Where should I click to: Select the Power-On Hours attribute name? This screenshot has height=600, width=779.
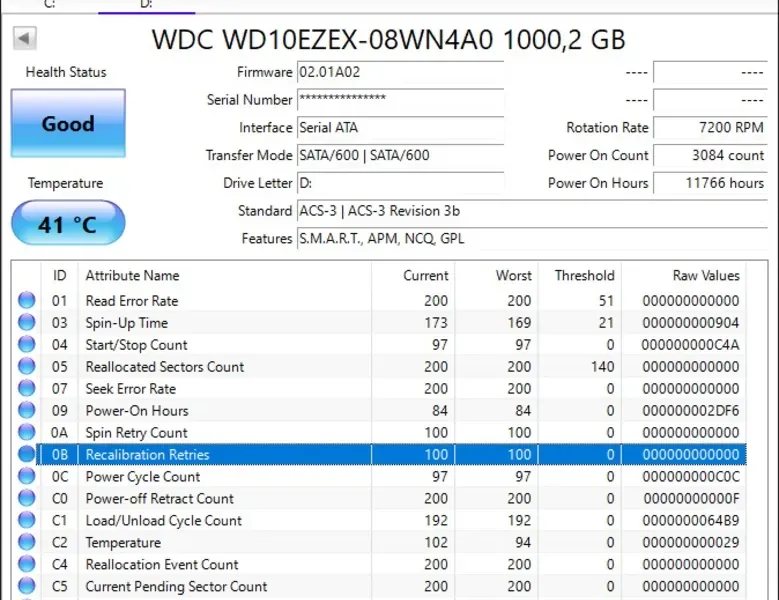click(137, 411)
